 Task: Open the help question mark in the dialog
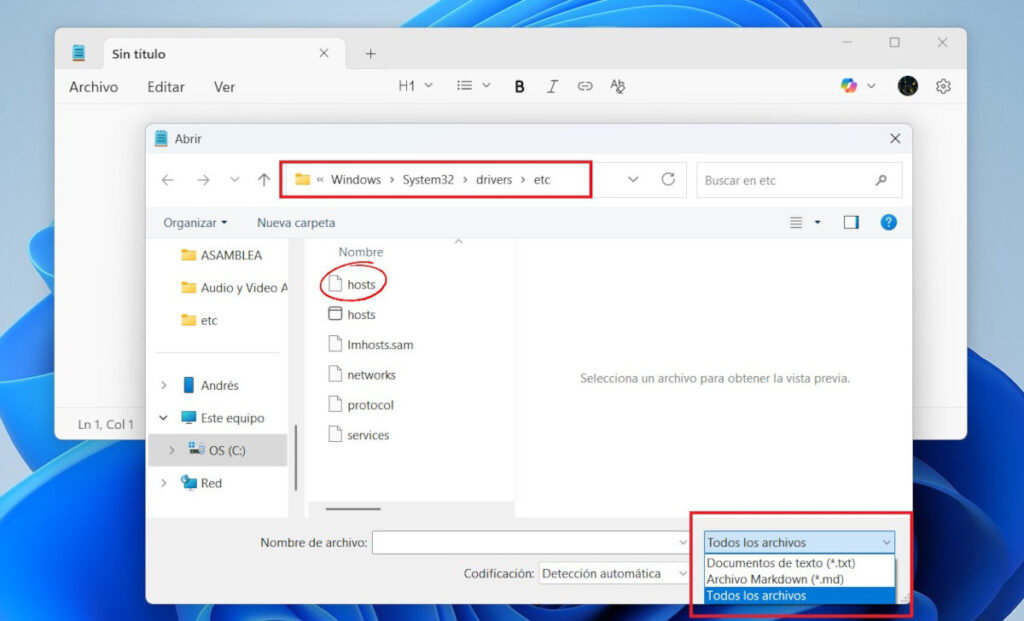tap(888, 222)
